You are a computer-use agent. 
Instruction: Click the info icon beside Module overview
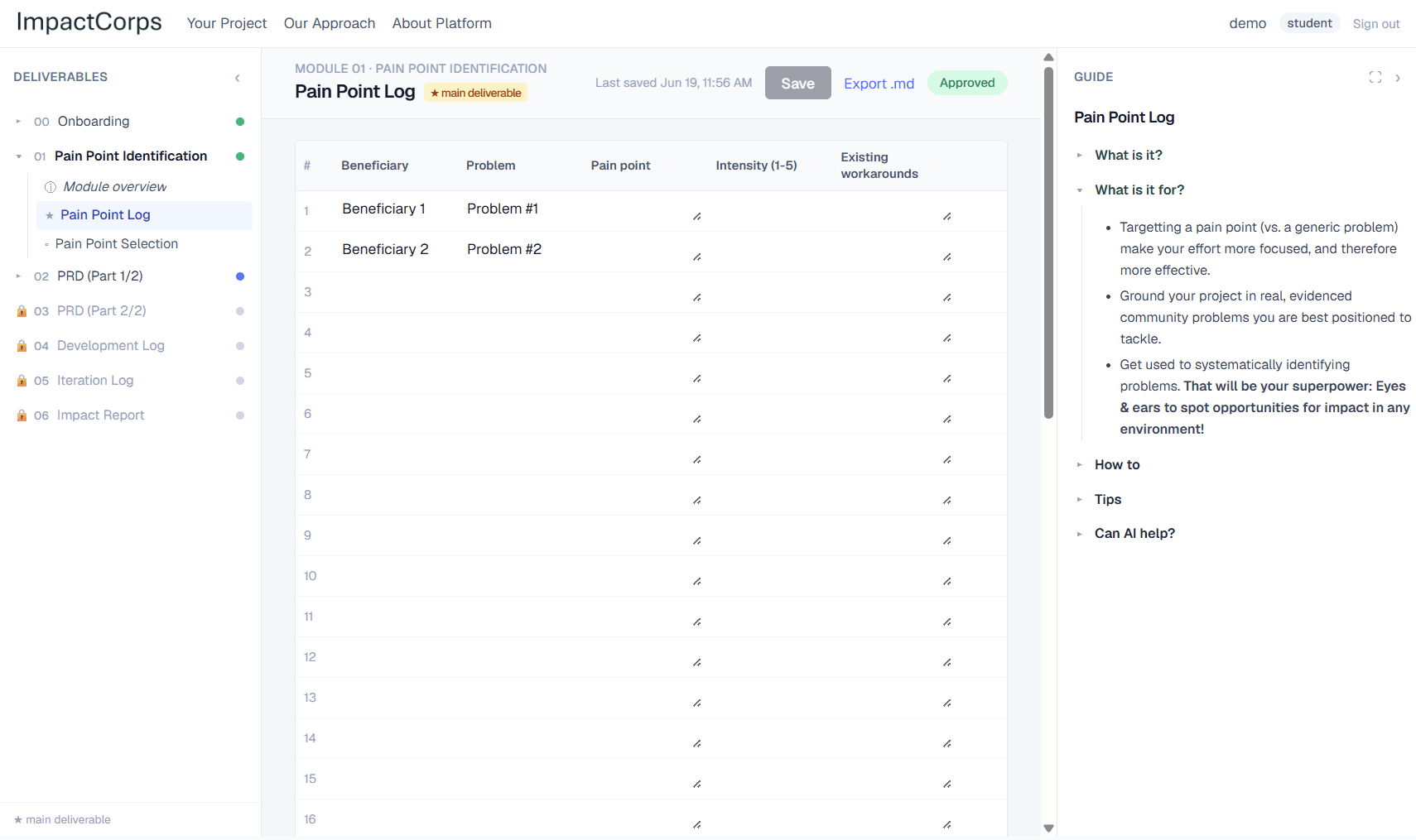tap(51, 187)
